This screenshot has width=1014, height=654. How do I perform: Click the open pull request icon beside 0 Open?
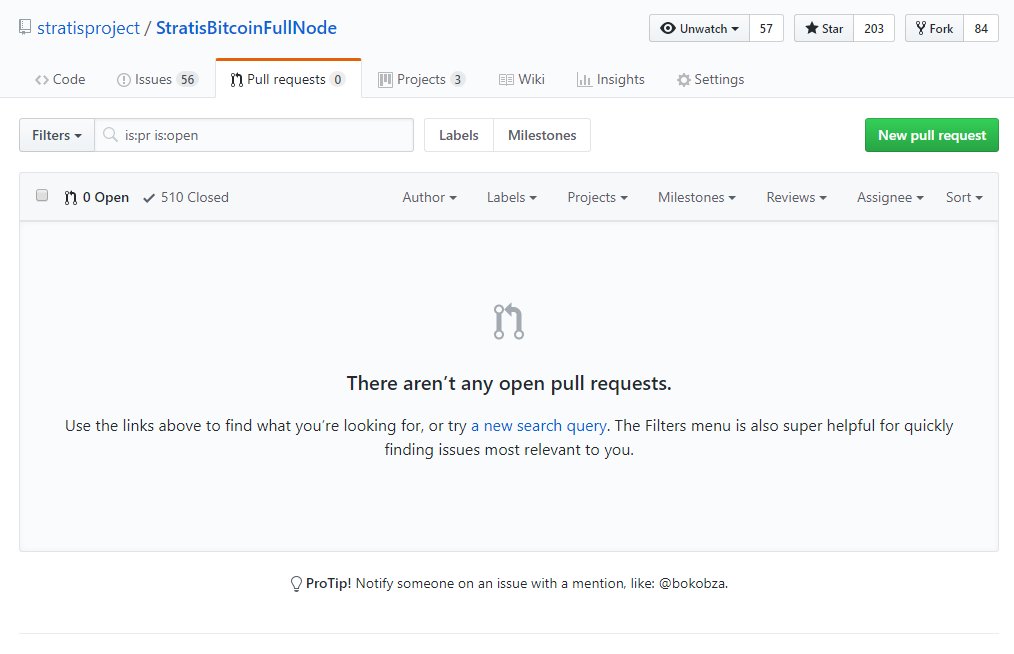point(70,197)
